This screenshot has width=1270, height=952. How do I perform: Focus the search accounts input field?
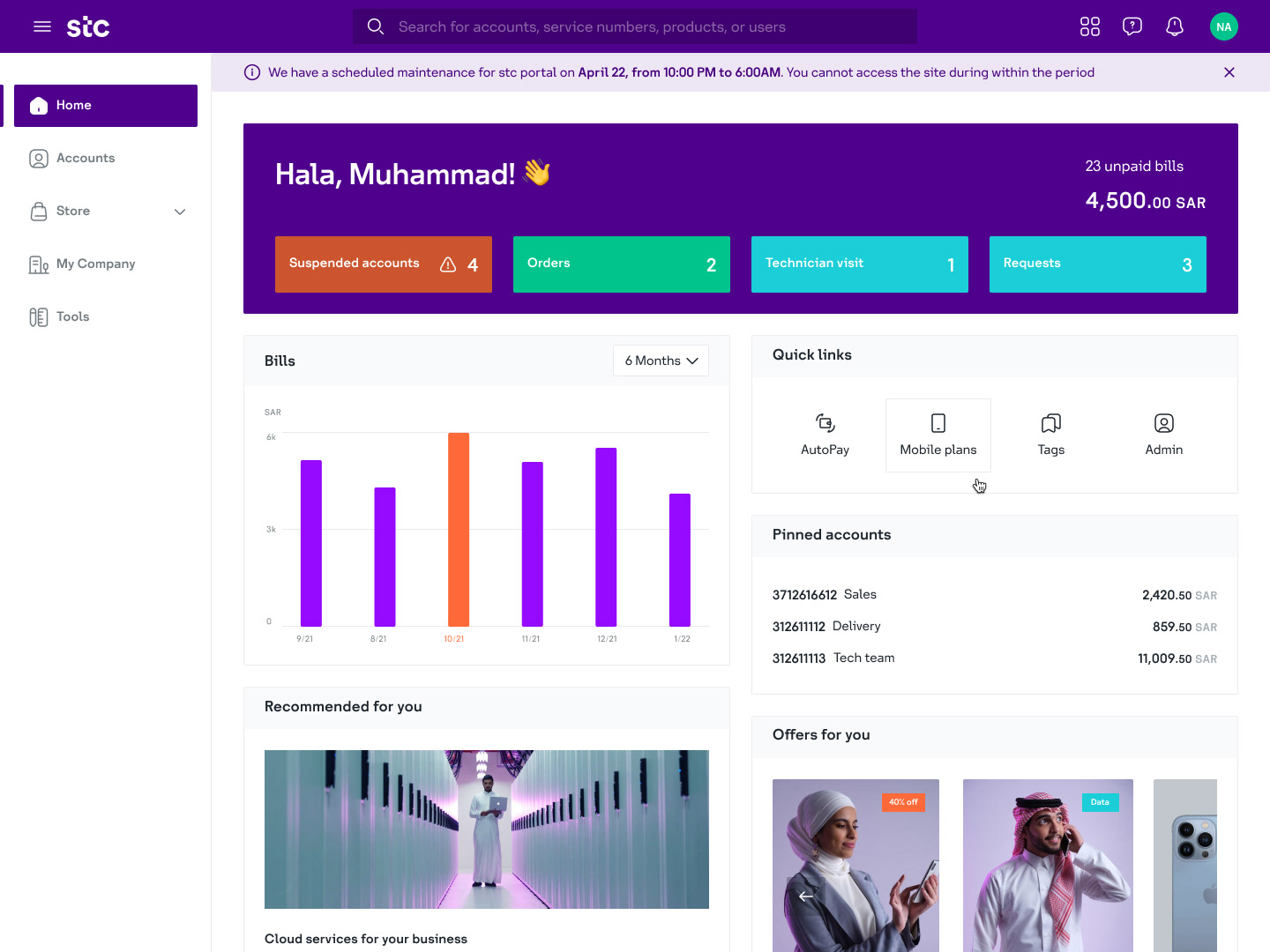click(x=635, y=26)
